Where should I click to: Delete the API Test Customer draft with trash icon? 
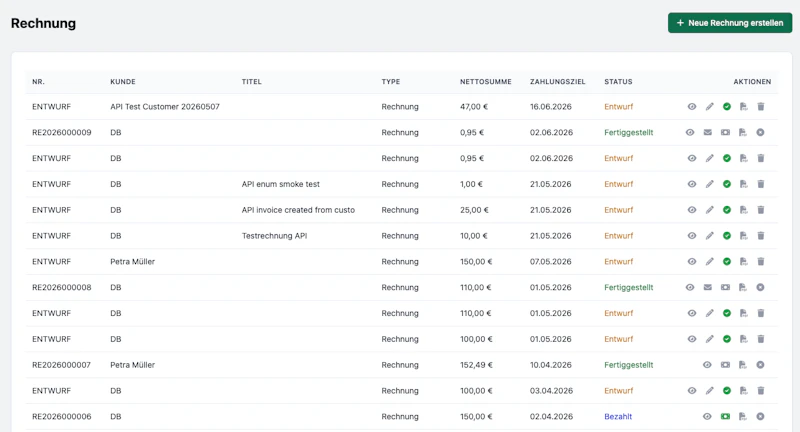pos(761,107)
